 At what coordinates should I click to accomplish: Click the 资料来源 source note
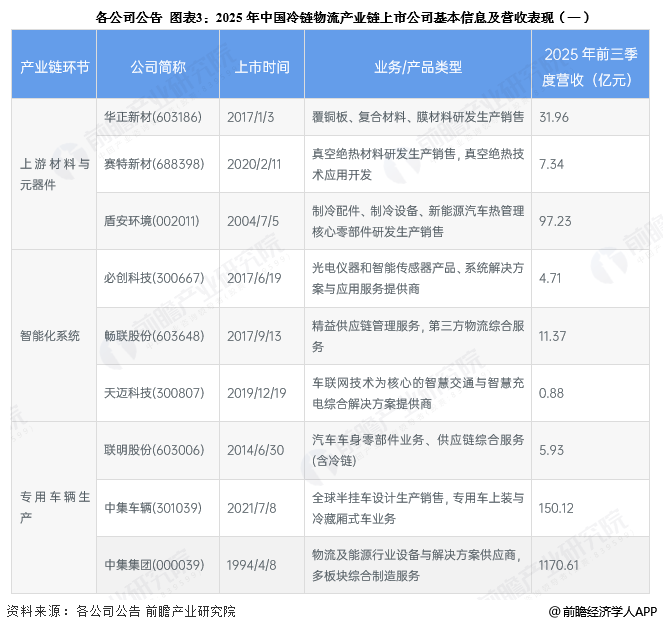(x=121, y=611)
